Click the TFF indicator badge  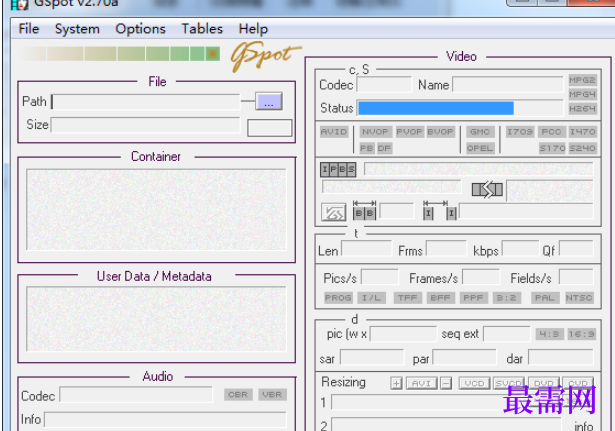408,298
